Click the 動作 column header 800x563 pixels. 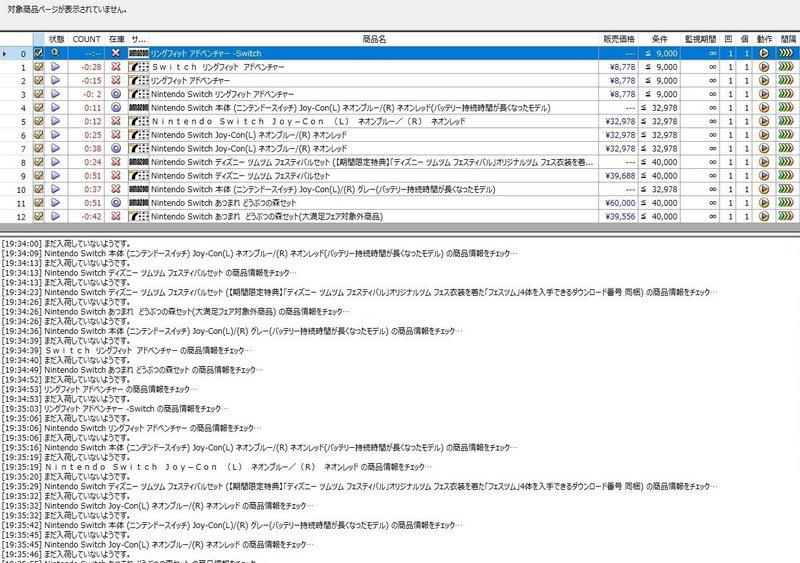[764, 39]
